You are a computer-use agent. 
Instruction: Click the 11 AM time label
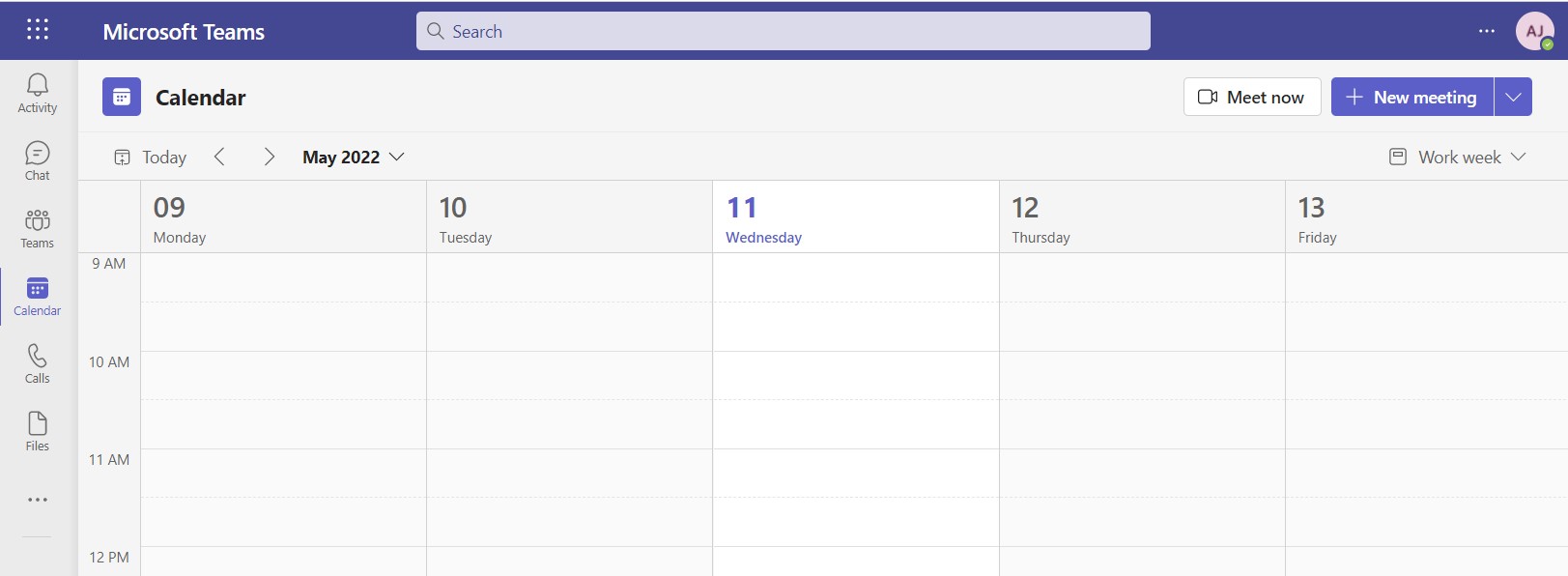(x=109, y=460)
